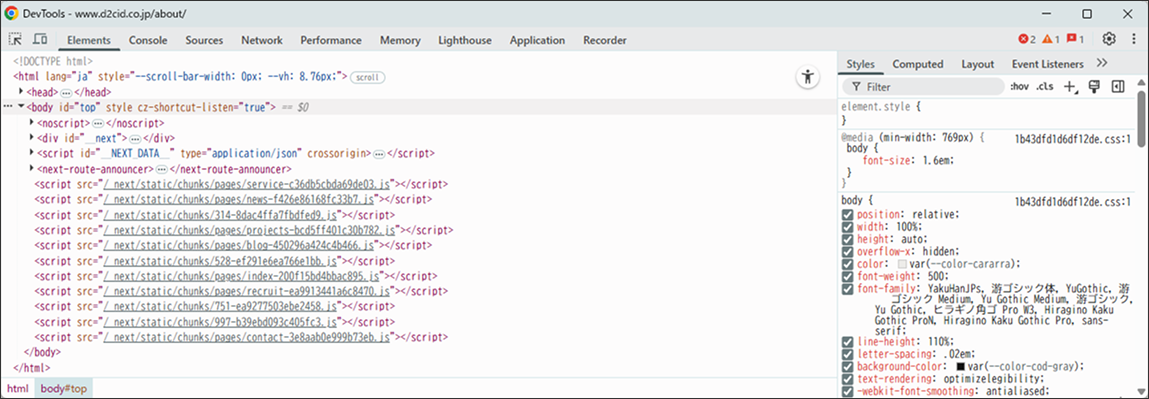Expand noscript content ellipsis badge
Image resolution: width=1149 pixels, height=399 pixels.
pyautogui.click(x=98, y=123)
